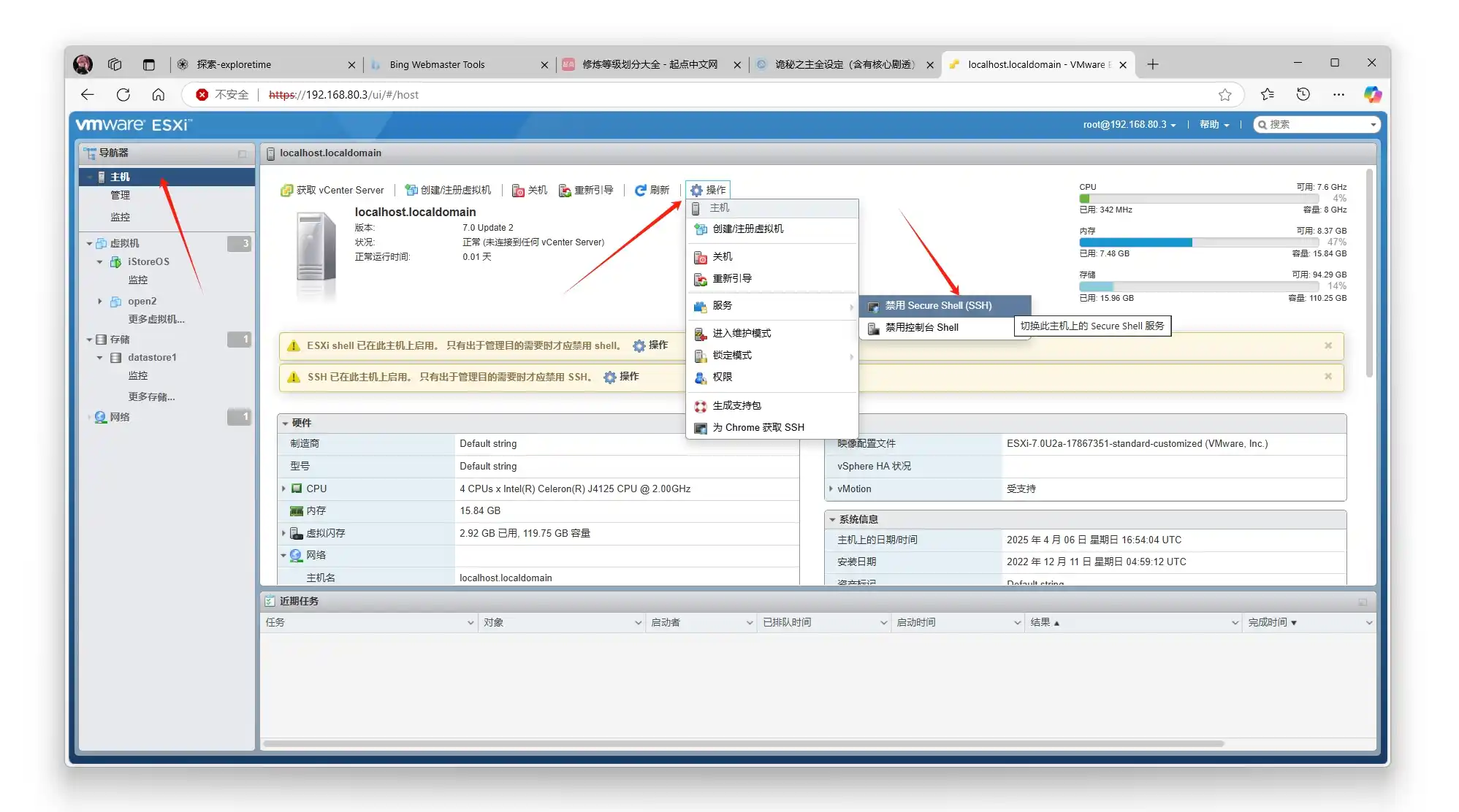Select 重新引导 in the actions dropdown menu
The width and height of the screenshot is (1459, 812).
[x=772, y=278]
